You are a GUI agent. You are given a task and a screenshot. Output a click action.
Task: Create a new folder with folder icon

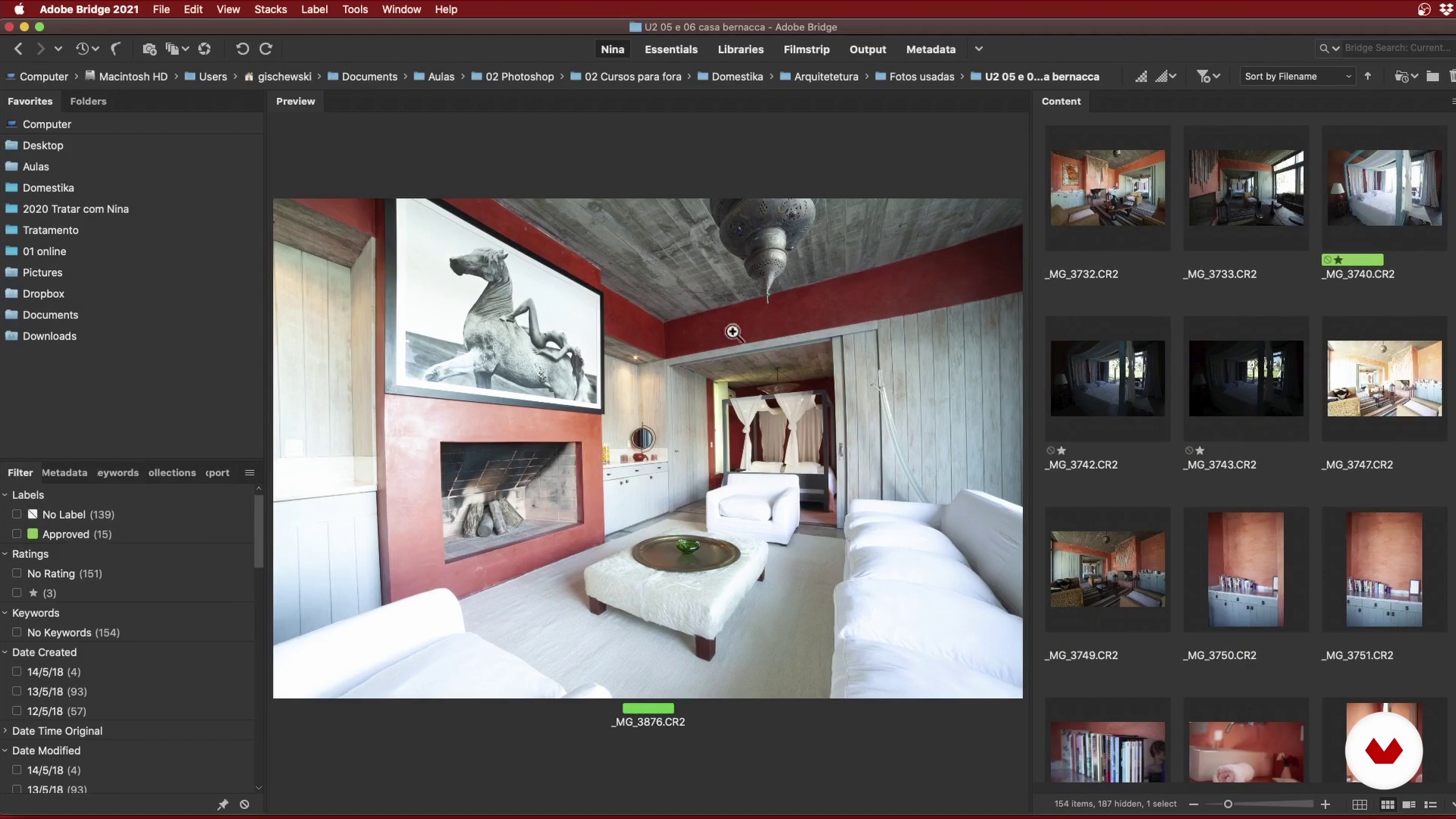click(1432, 77)
